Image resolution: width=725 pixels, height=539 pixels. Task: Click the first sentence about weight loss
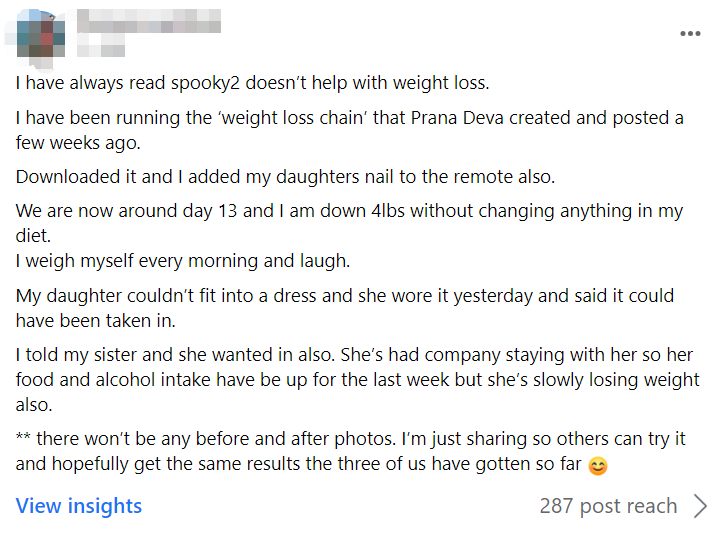[x=252, y=83]
